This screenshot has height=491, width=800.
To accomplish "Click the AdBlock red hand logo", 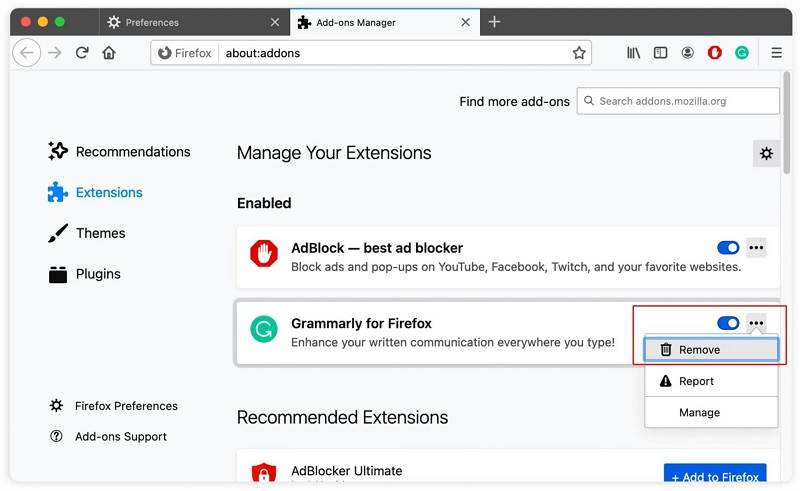I will coord(264,253).
